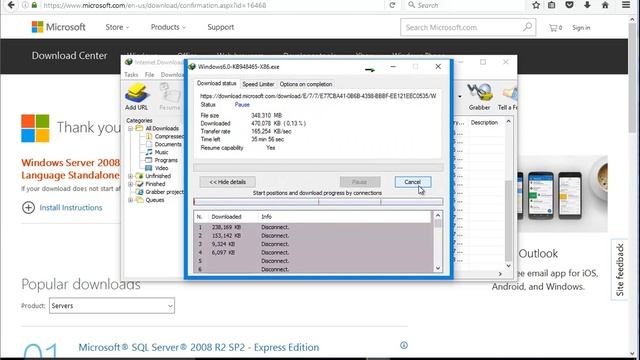The image size is (640, 360).
Task: Click the connections list scroll down arrow
Action: click(x=438, y=268)
